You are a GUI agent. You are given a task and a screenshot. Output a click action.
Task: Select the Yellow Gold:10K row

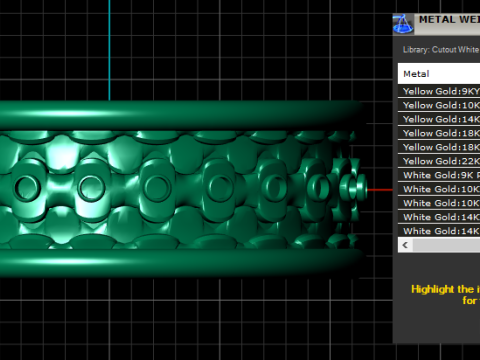439,105
